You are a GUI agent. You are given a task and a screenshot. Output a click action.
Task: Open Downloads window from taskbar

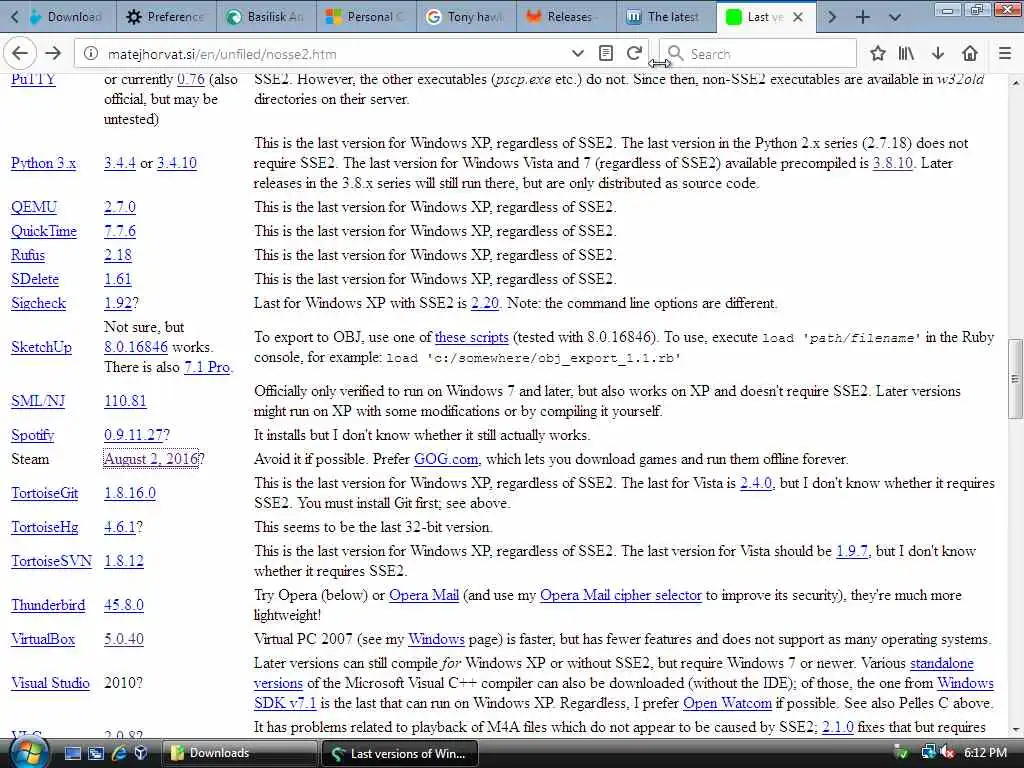238,753
